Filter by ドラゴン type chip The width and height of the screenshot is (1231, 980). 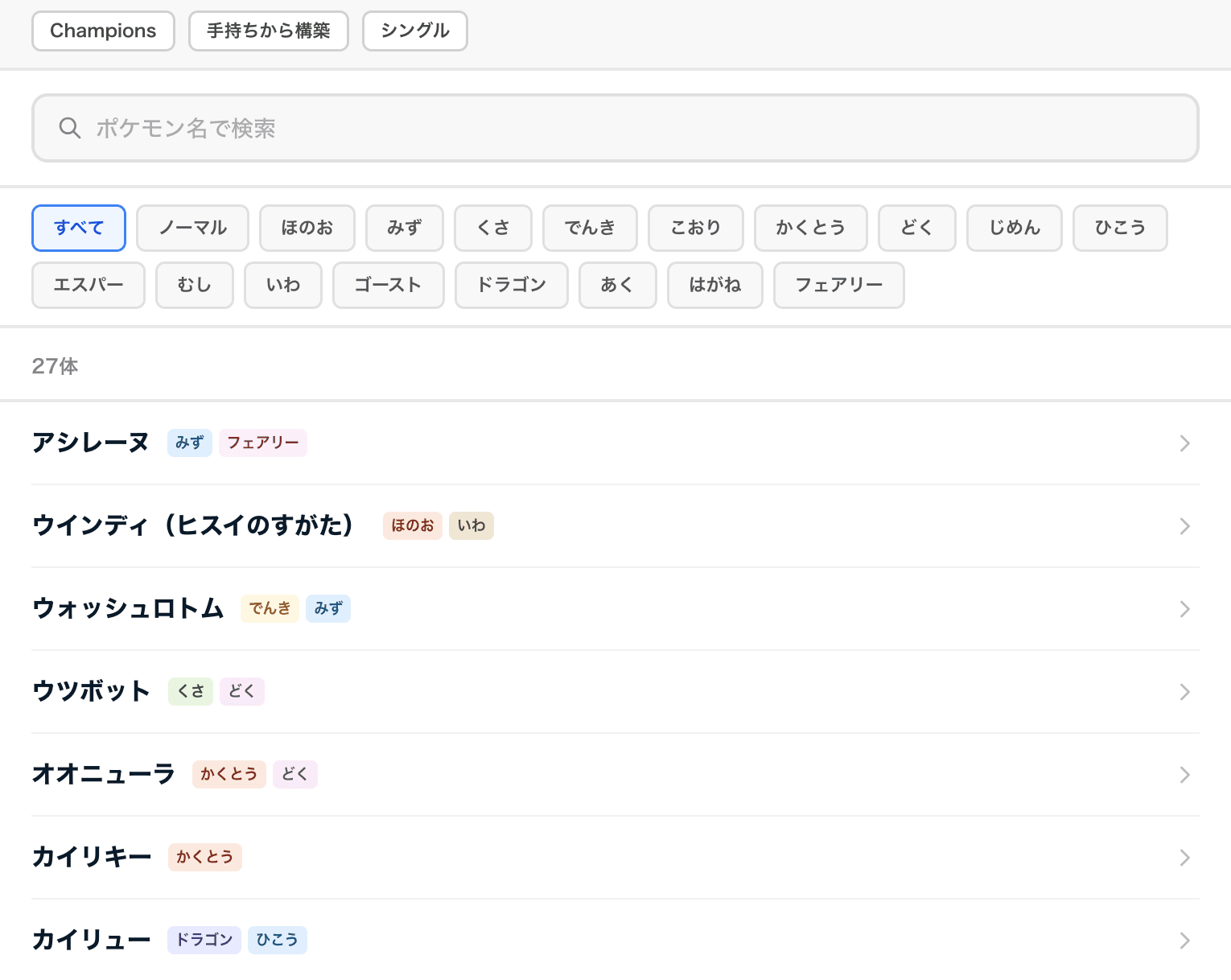(x=512, y=285)
